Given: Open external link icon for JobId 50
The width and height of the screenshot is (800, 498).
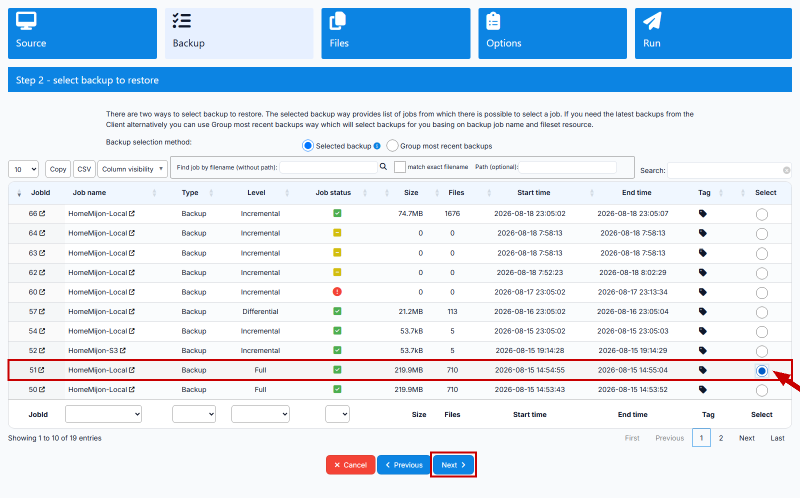Looking at the screenshot, I should pyautogui.click(x=41, y=389).
